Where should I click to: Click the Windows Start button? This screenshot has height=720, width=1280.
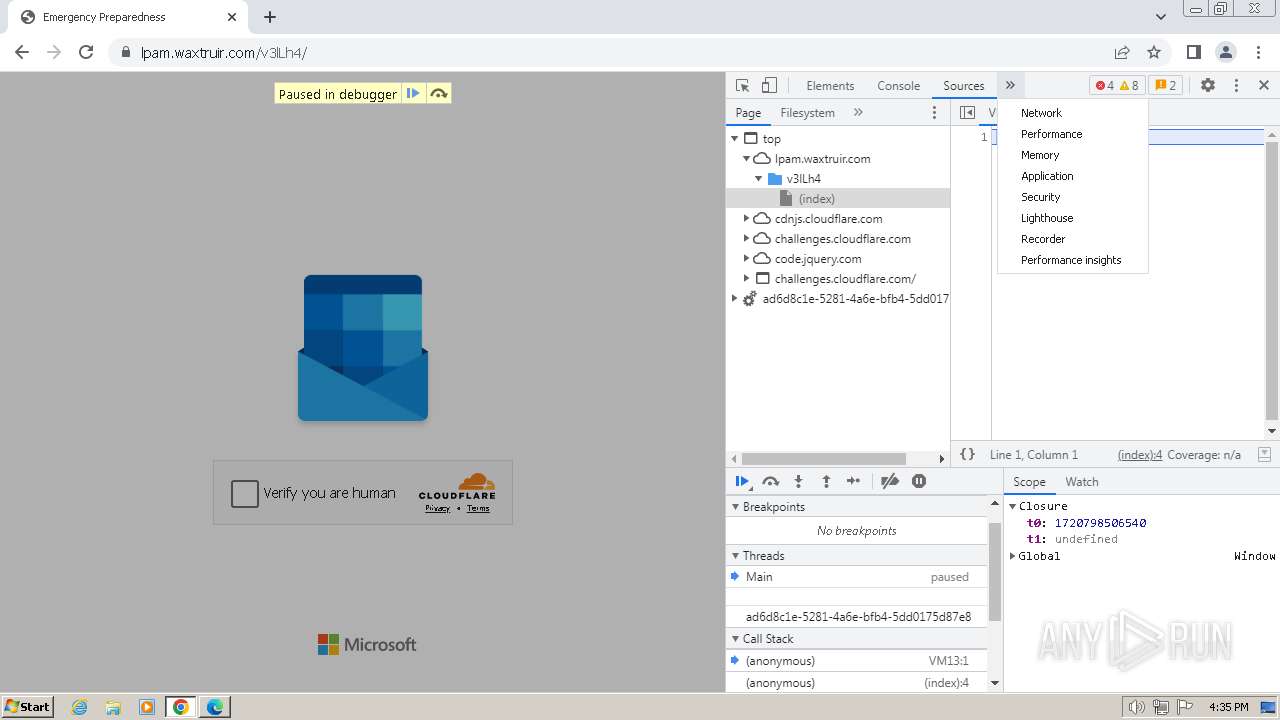[x=28, y=706]
